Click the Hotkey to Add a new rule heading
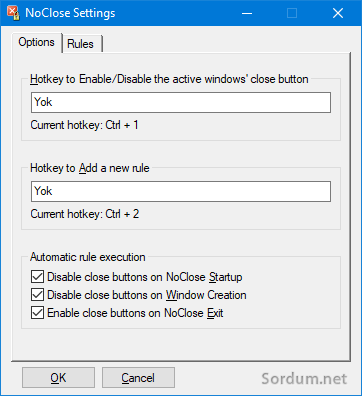Image resolution: width=362 pixels, height=396 pixels. tap(90, 168)
